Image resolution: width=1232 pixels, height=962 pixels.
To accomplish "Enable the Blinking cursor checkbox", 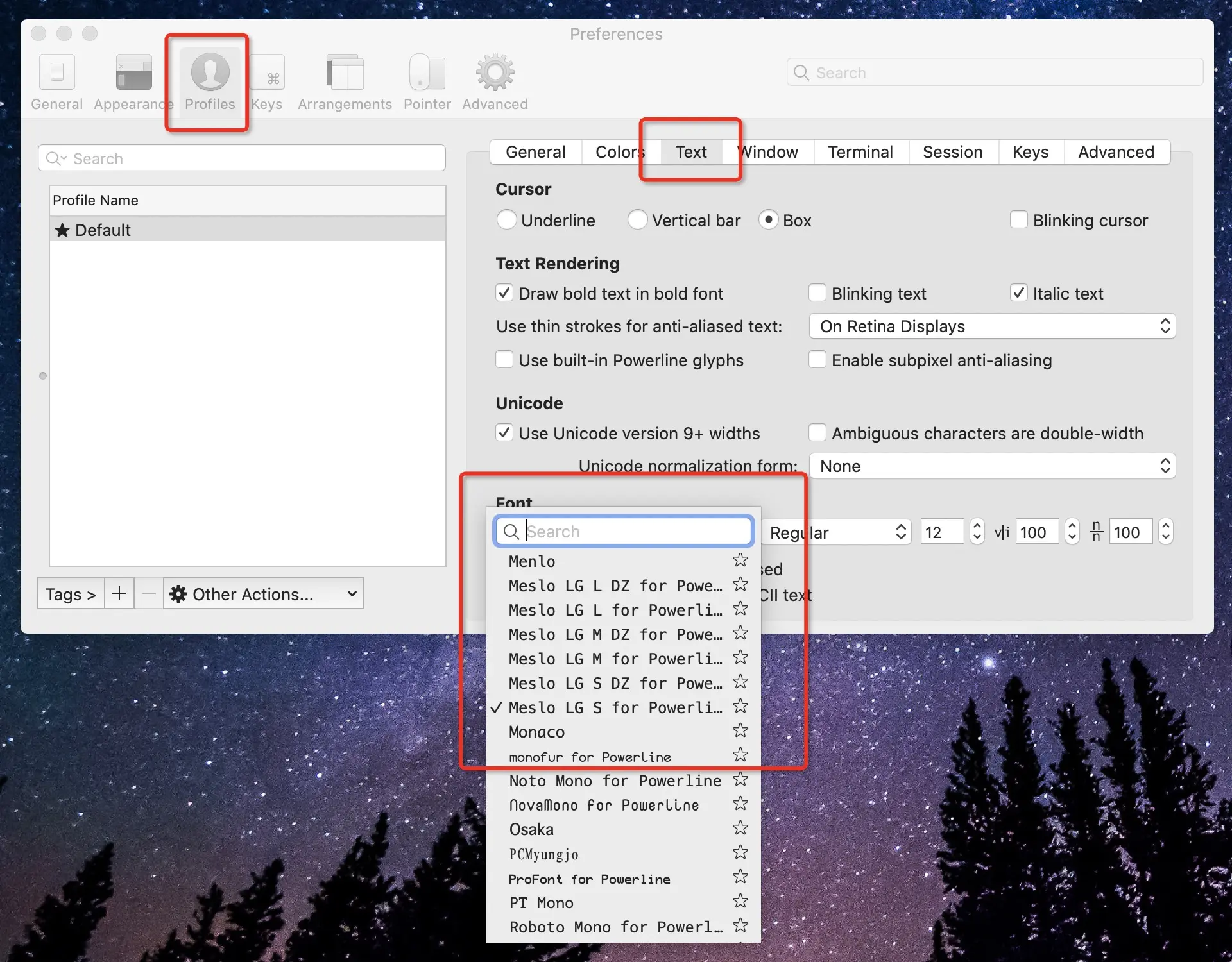I will (x=1018, y=220).
